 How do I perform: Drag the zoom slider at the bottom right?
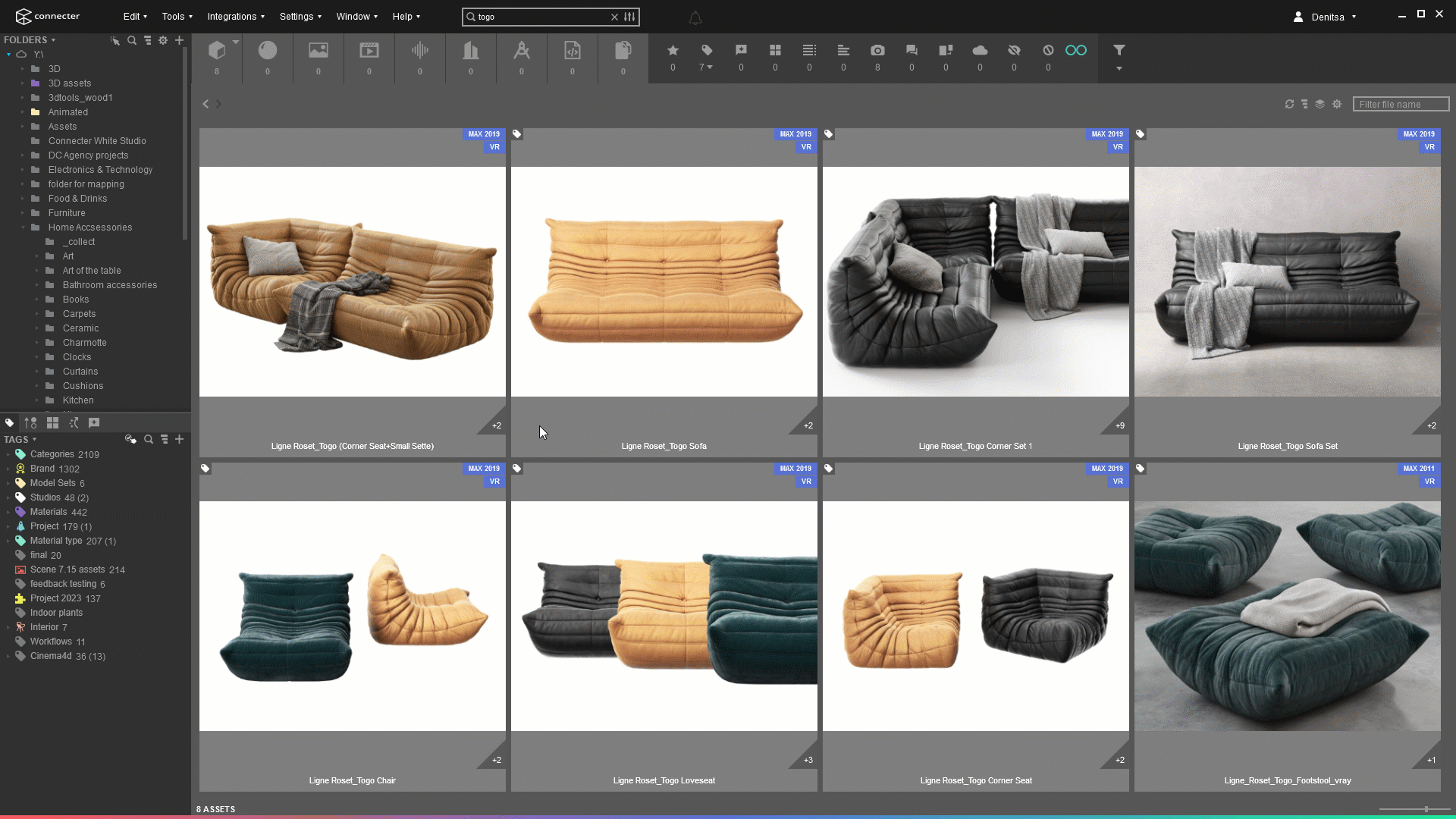(1426, 808)
